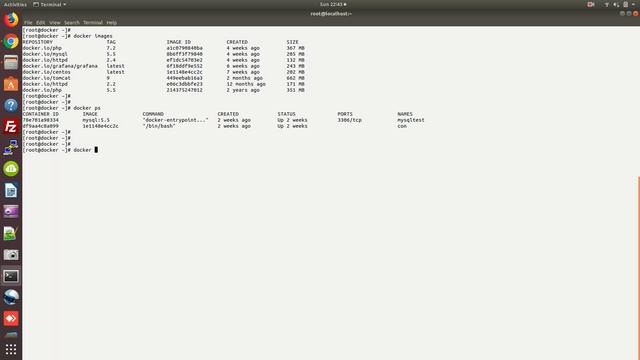The height and width of the screenshot is (360, 640).
Task: Open the clock showing Sun 22:43
Action: [x=333, y=4]
